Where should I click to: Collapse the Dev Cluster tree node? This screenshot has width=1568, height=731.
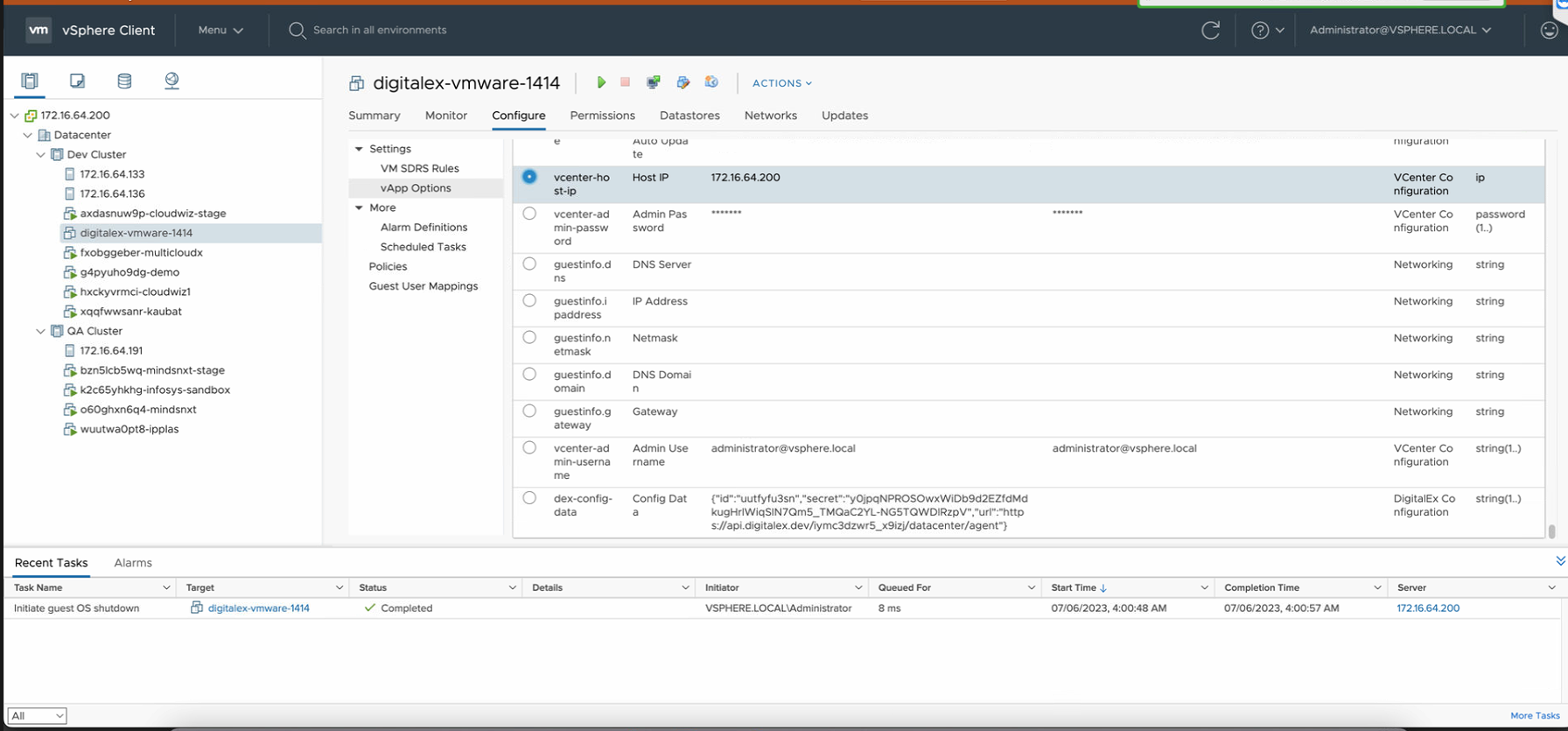coord(41,155)
